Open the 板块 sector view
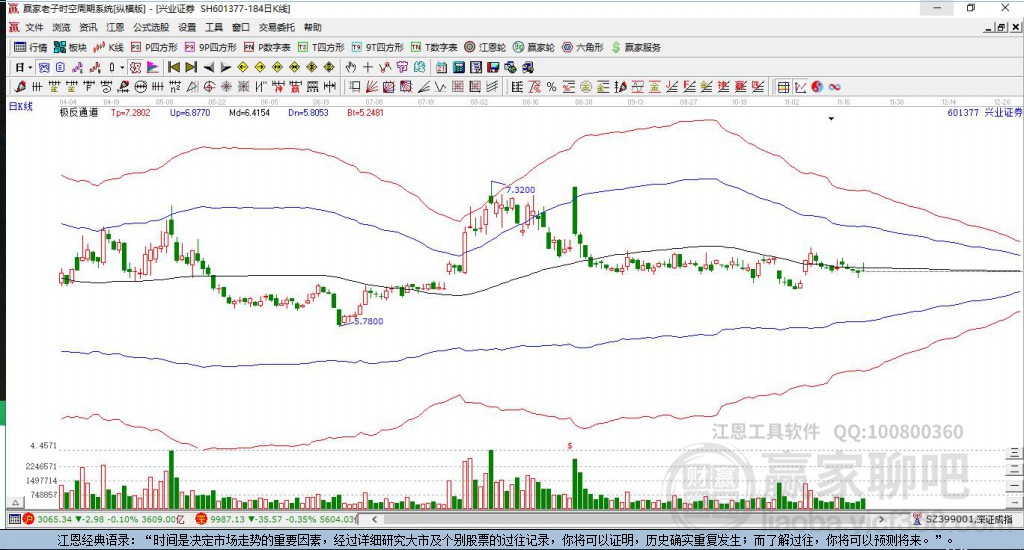Viewport: 1024px width, 550px height. coord(70,47)
